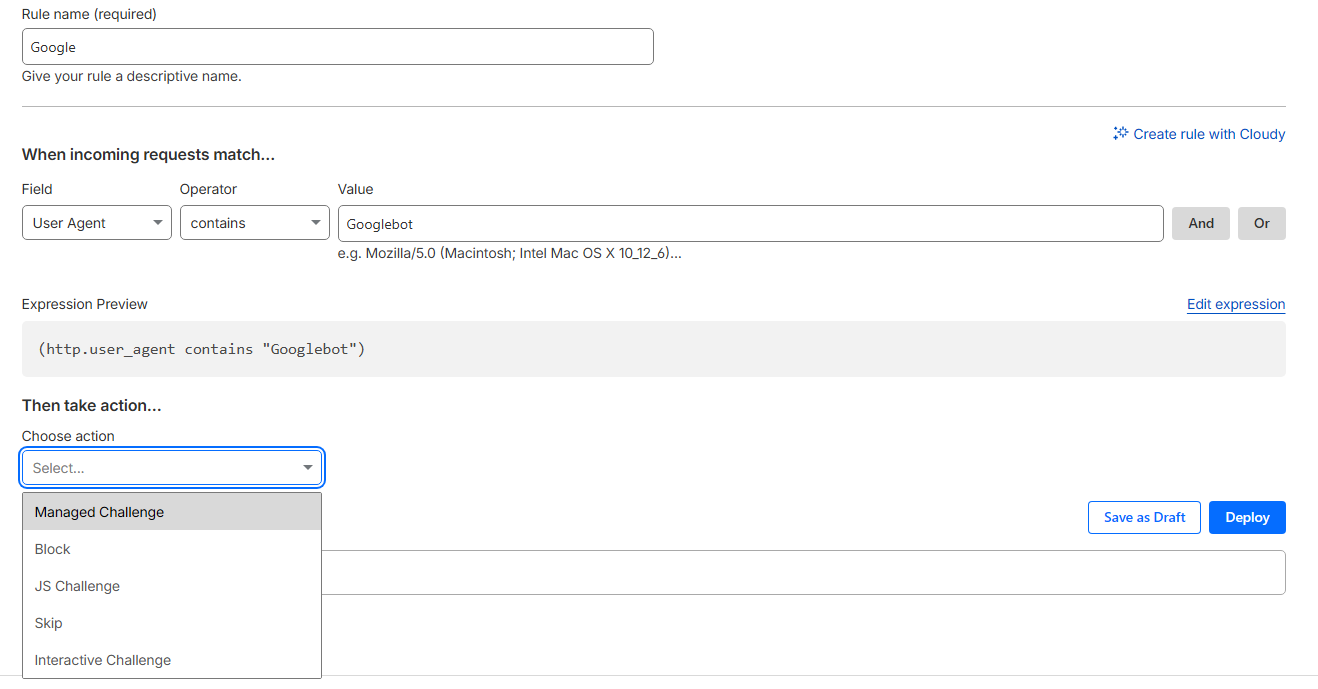Click the blue Deploy button
The image size is (1318, 689).
1246,517
